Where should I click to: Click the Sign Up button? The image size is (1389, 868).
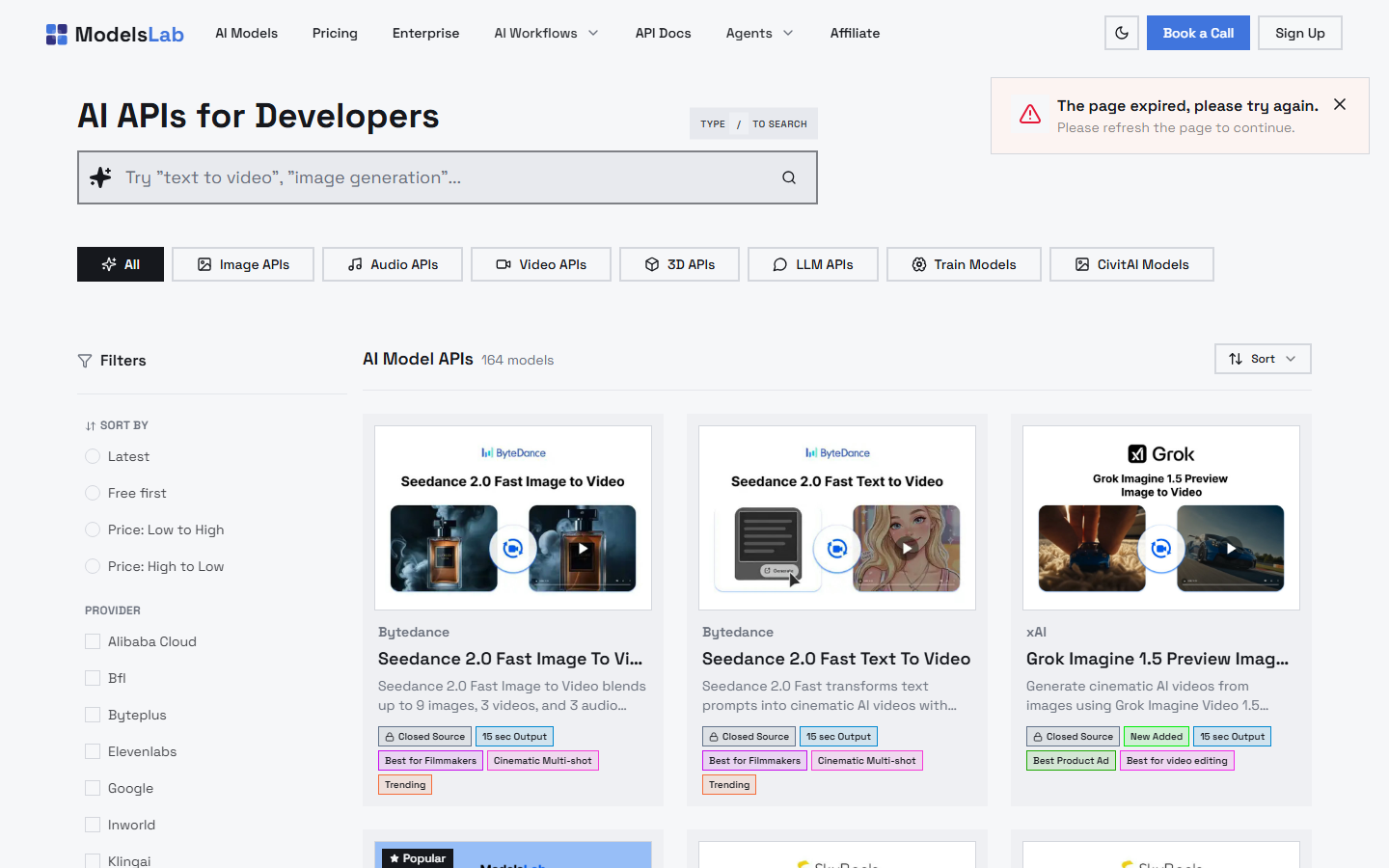coord(1300,33)
